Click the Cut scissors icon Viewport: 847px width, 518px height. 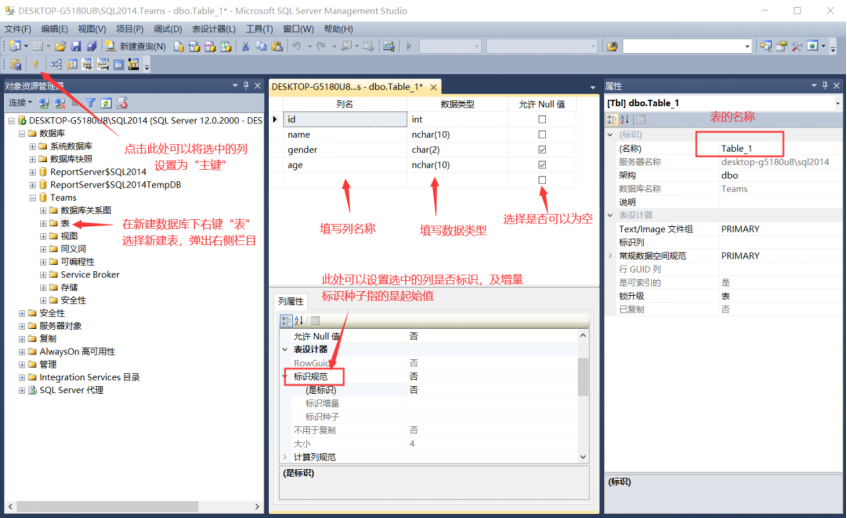245,46
